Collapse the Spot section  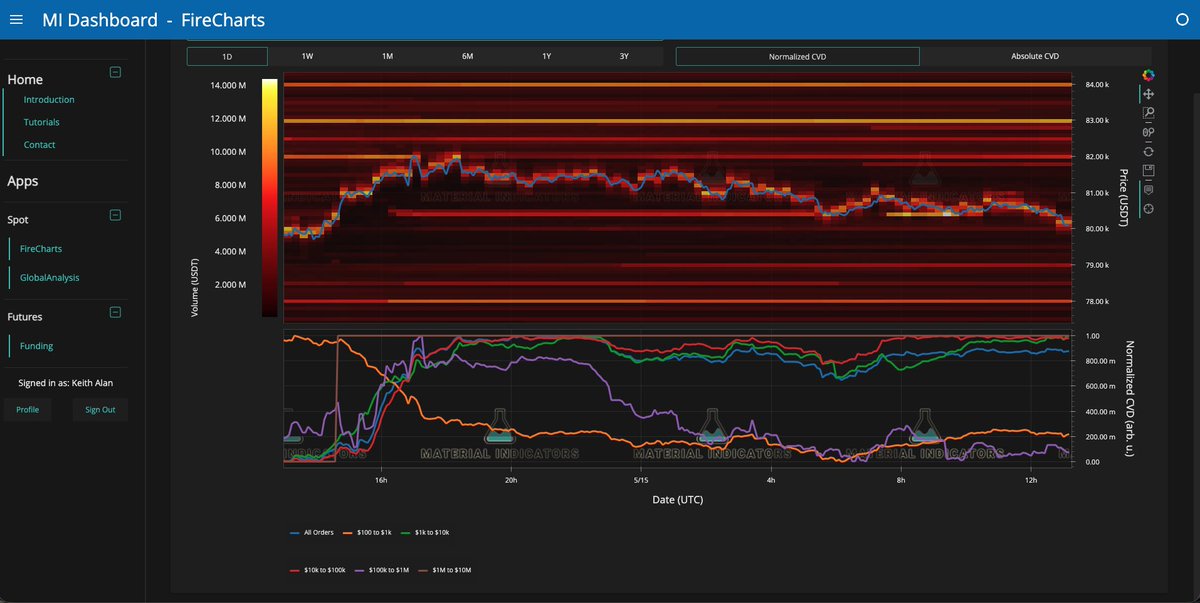pyautogui.click(x=115, y=215)
